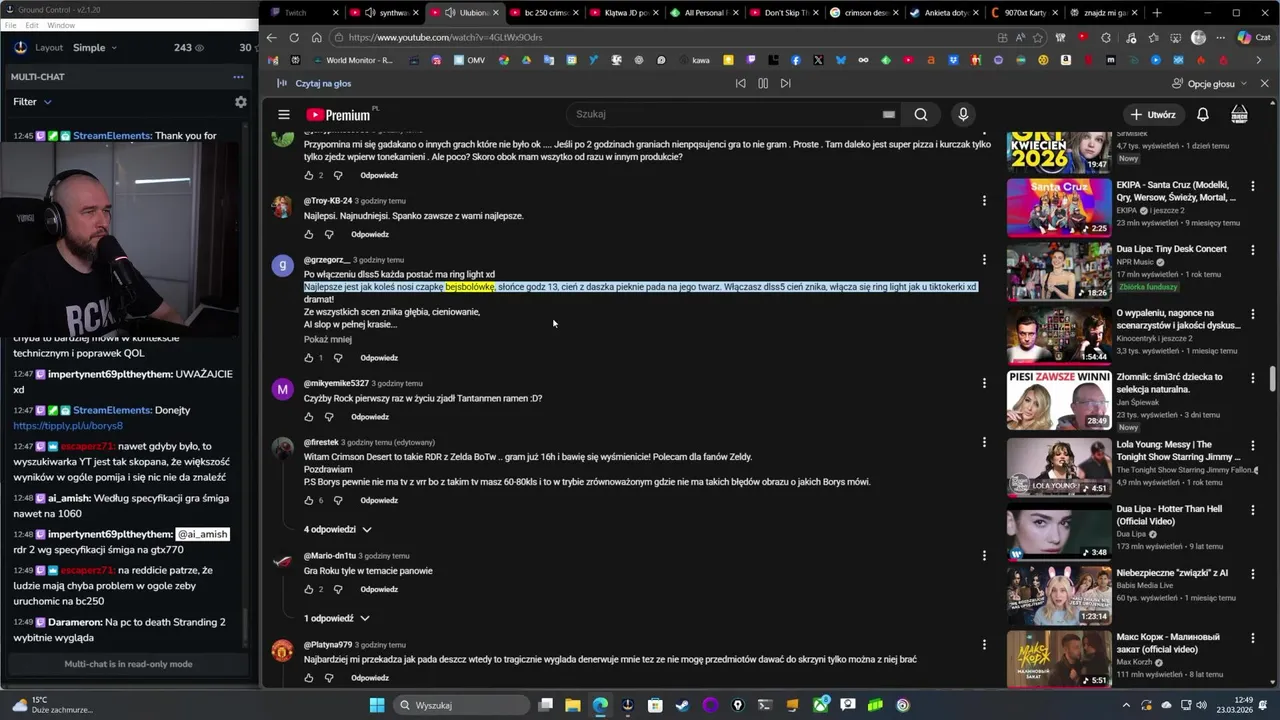Pause read aloud playback
The image size is (1280, 720).
[x=763, y=83]
